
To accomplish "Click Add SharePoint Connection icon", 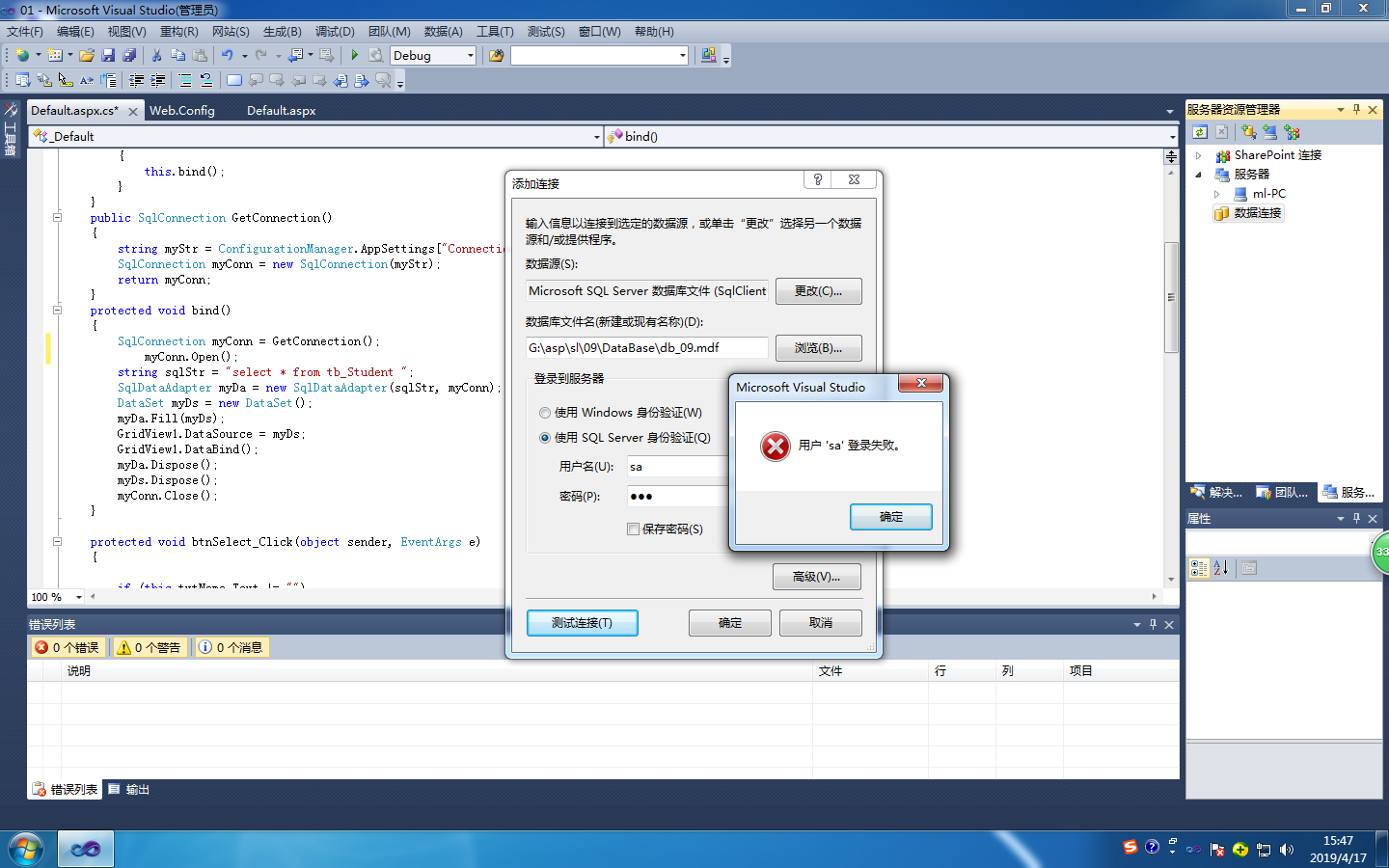I will 1293,132.
